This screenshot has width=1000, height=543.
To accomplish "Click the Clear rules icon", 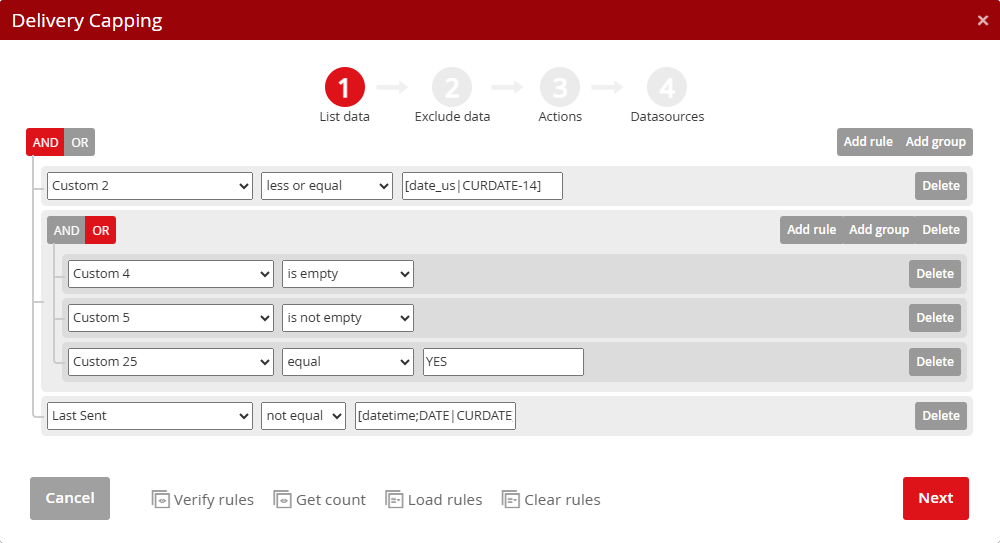I will tap(511, 499).
